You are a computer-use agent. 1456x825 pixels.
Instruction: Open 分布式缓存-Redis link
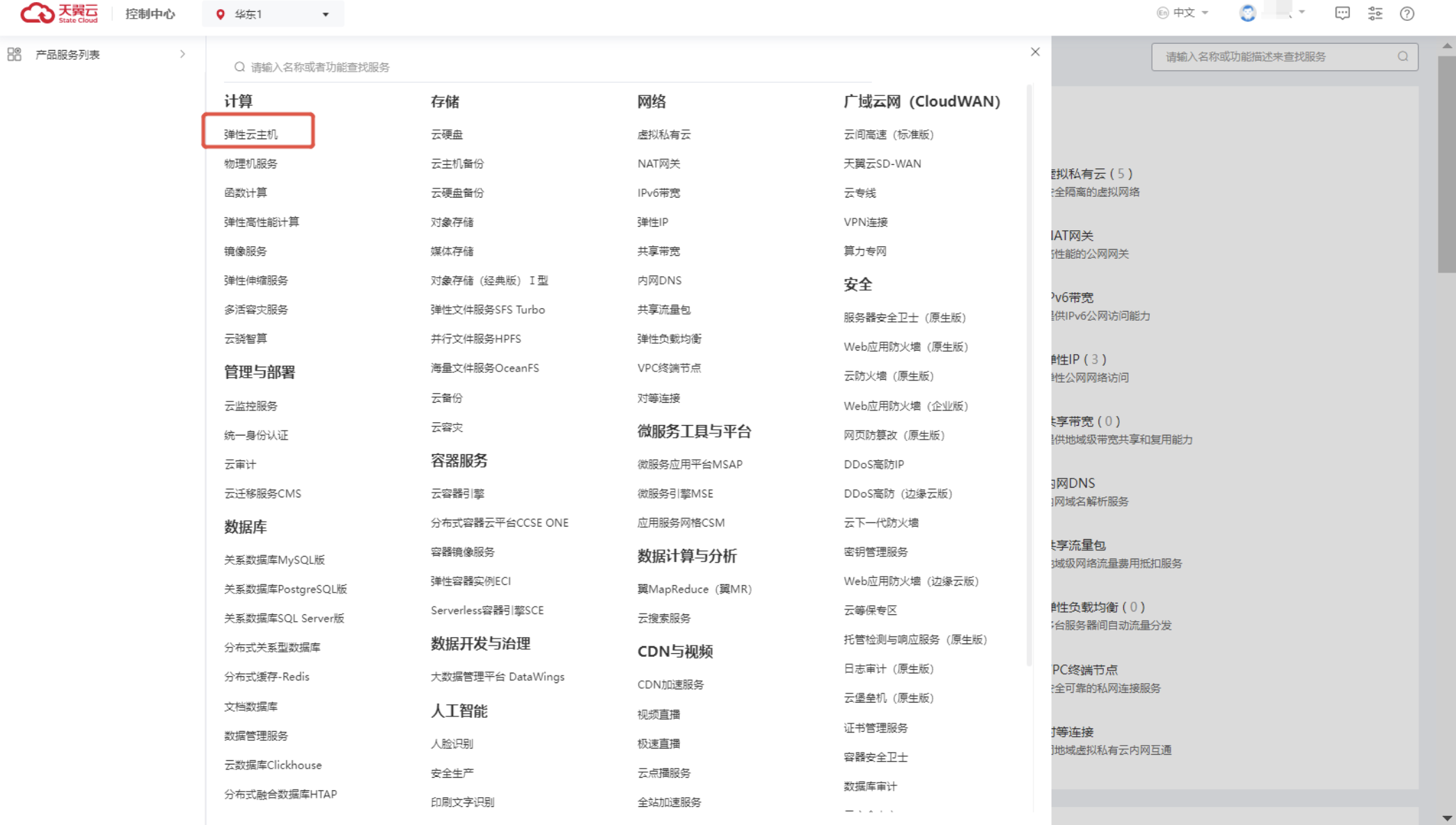pyautogui.click(x=267, y=677)
